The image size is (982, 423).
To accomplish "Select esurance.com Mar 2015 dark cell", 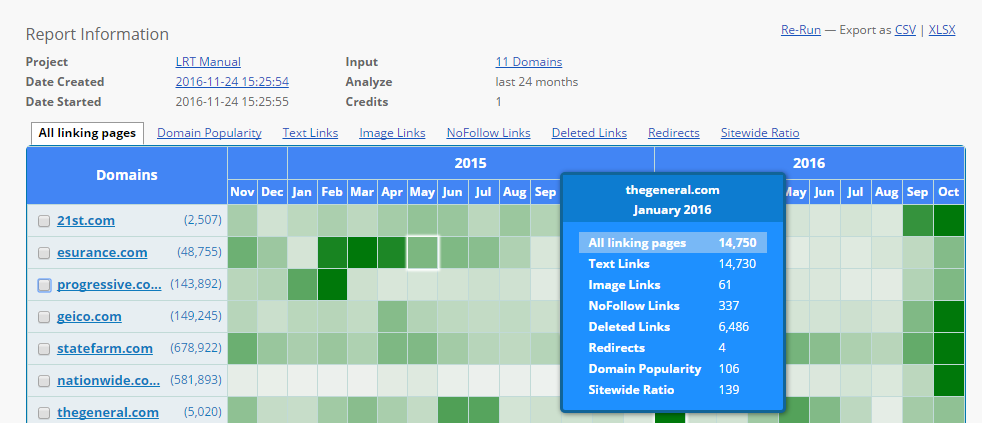I will (x=363, y=253).
